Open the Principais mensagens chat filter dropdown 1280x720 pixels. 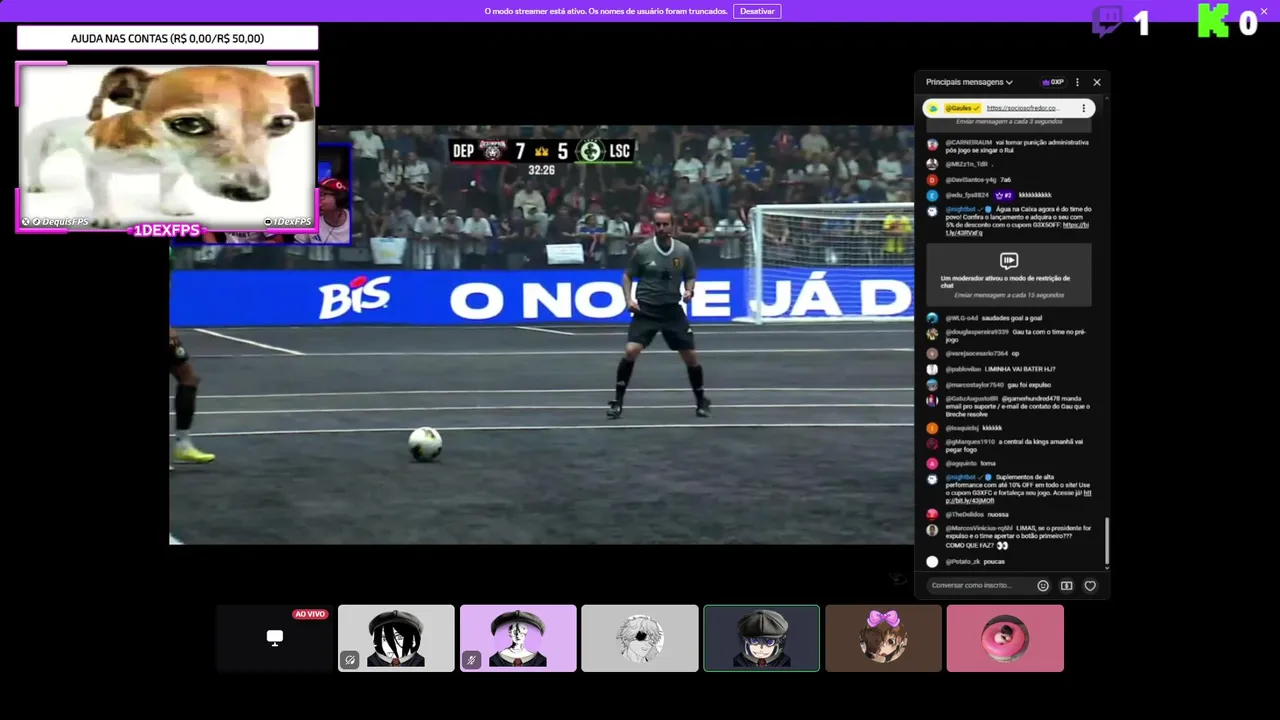point(969,82)
